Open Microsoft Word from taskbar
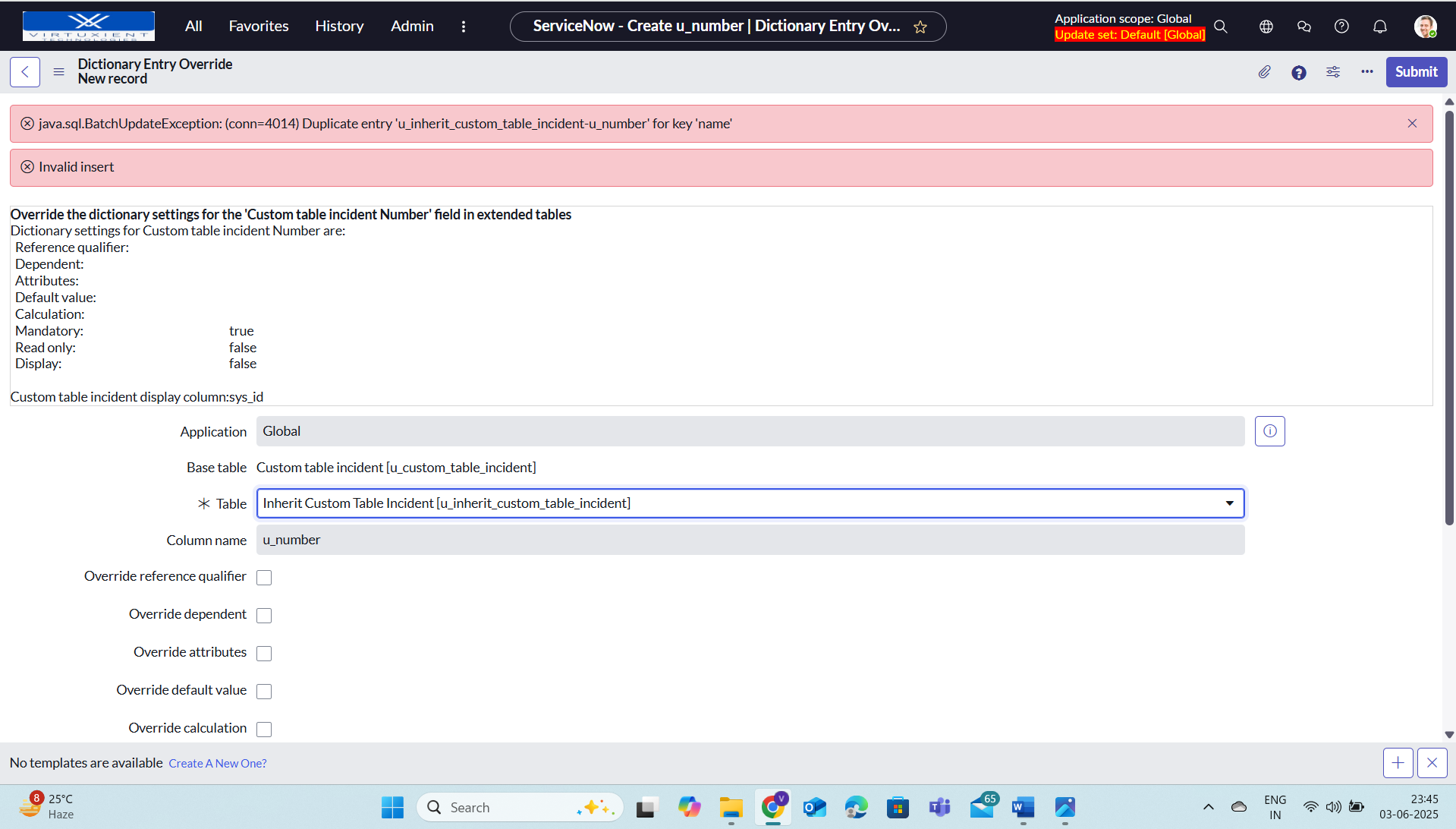The image size is (1456, 829). (x=1023, y=807)
